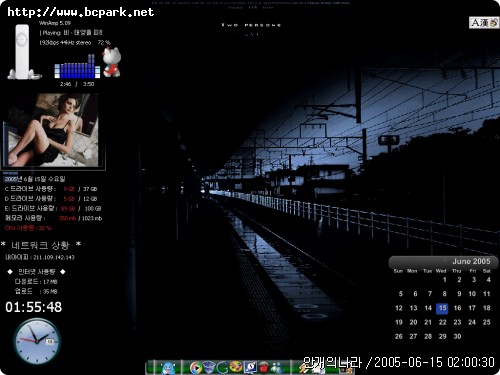Select day 26 on the June calendar
500x375 pixels.
coord(399,336)
